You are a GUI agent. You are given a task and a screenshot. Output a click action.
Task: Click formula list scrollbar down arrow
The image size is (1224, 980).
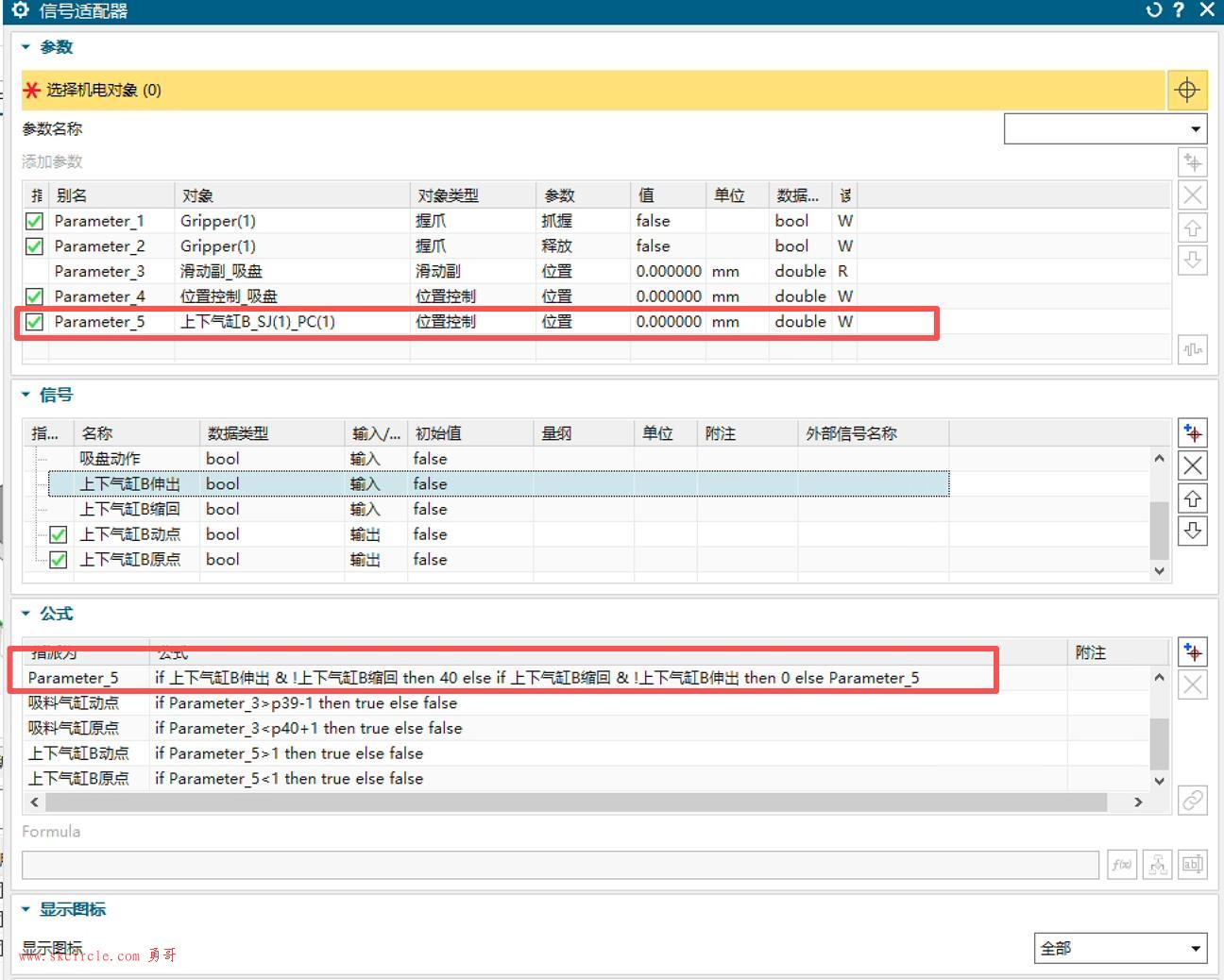(1160, 781)
